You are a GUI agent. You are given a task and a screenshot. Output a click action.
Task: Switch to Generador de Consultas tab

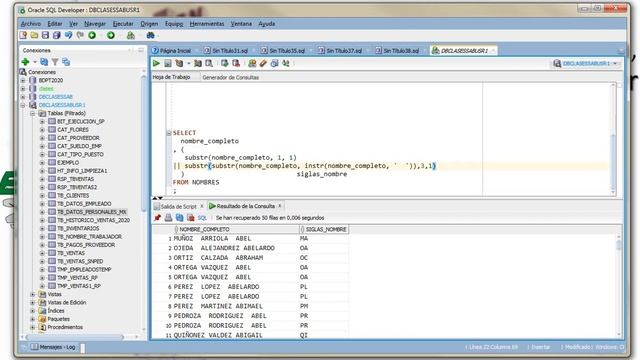click(231, 77)
